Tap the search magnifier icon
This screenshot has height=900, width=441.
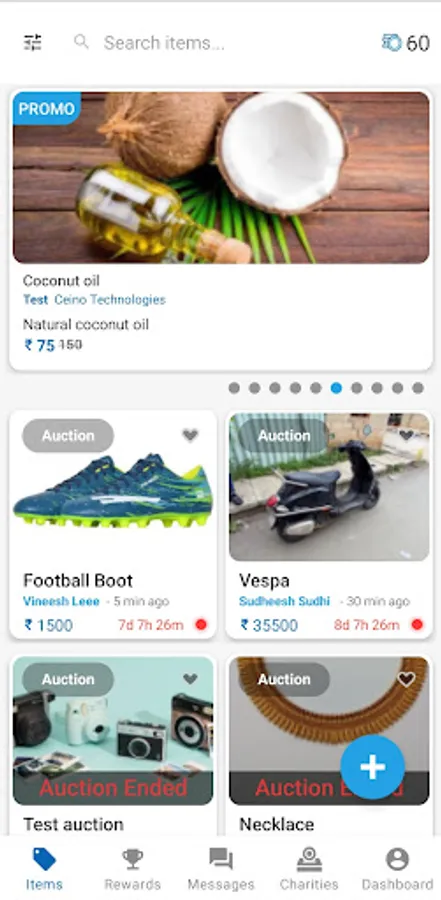pos(82,42)
